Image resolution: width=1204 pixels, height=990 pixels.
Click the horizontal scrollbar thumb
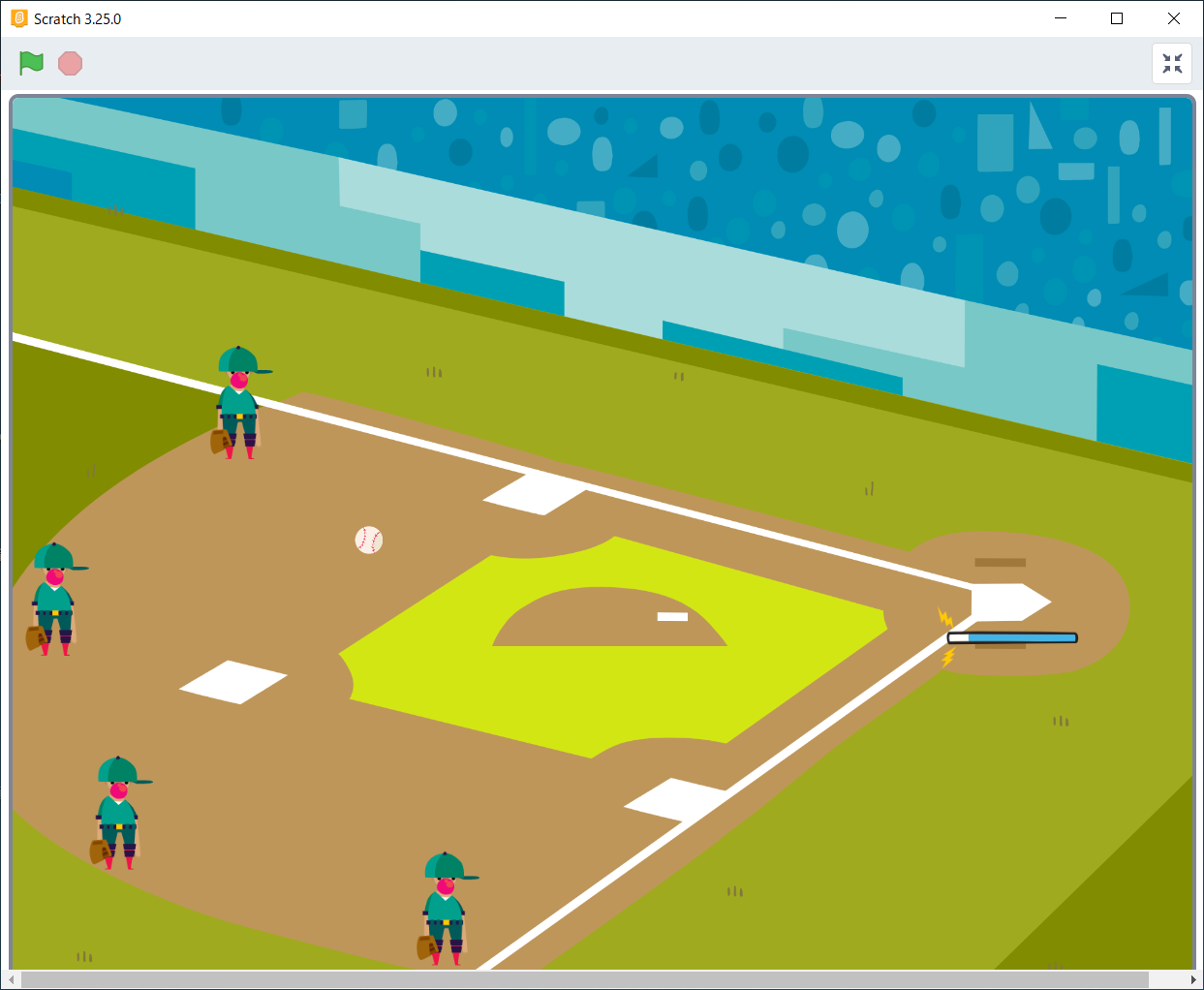point(585,980)
